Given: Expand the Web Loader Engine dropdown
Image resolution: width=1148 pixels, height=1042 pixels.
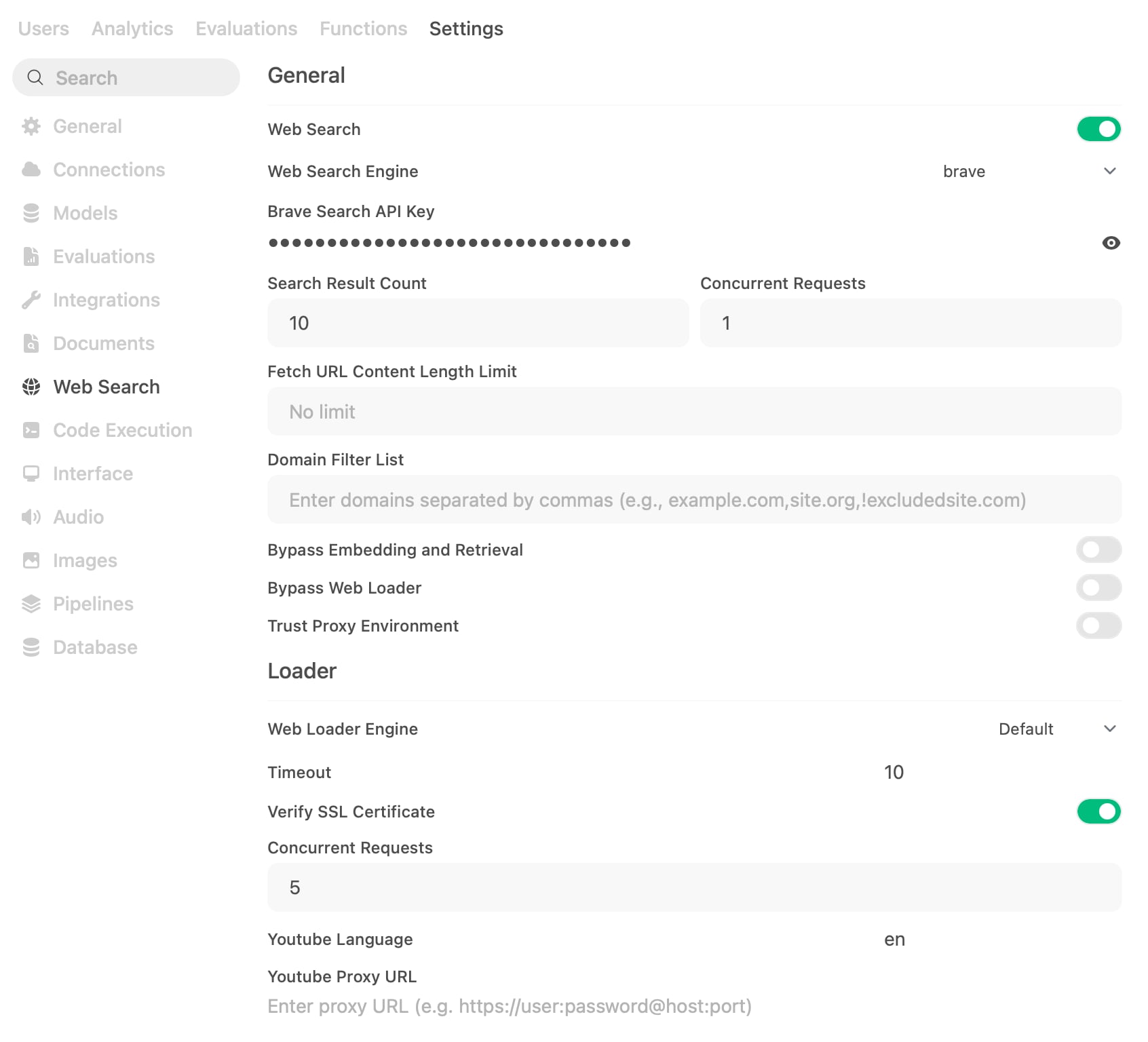Looking at the screenshot, I should (x=1056, y=729).
